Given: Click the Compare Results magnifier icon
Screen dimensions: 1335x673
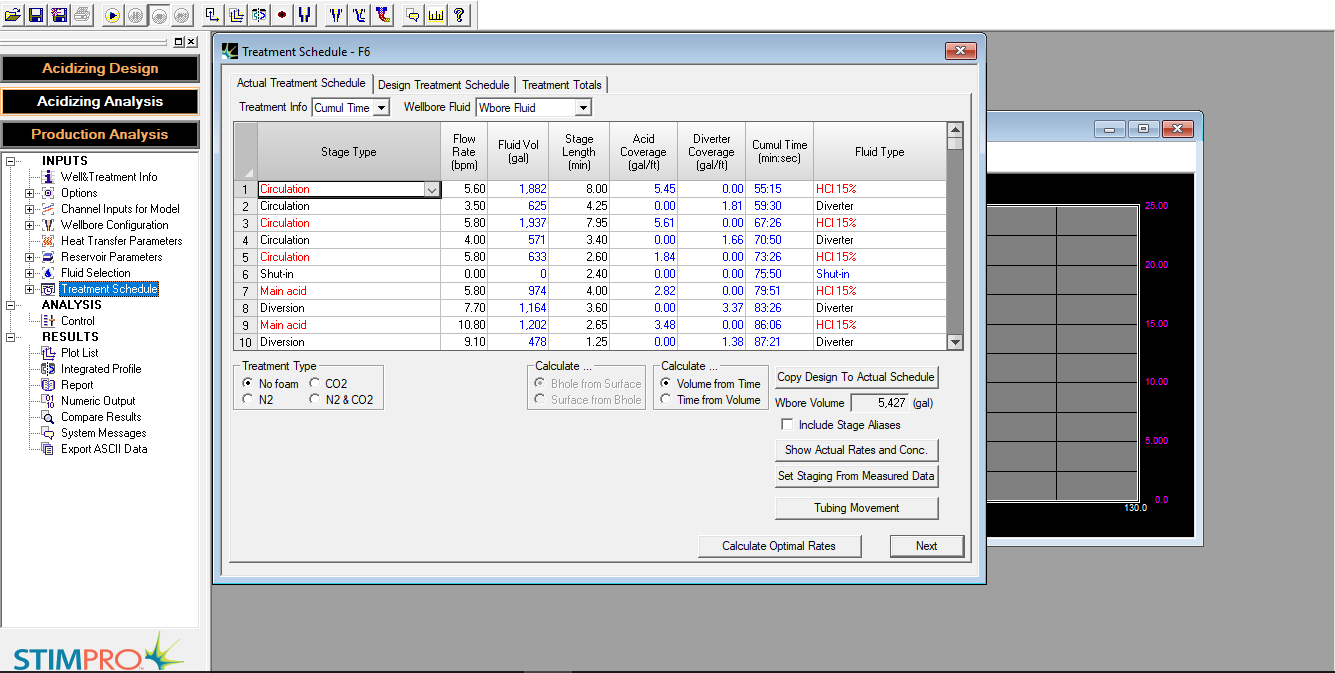Looking at the screenshot, I should point(48,417).
